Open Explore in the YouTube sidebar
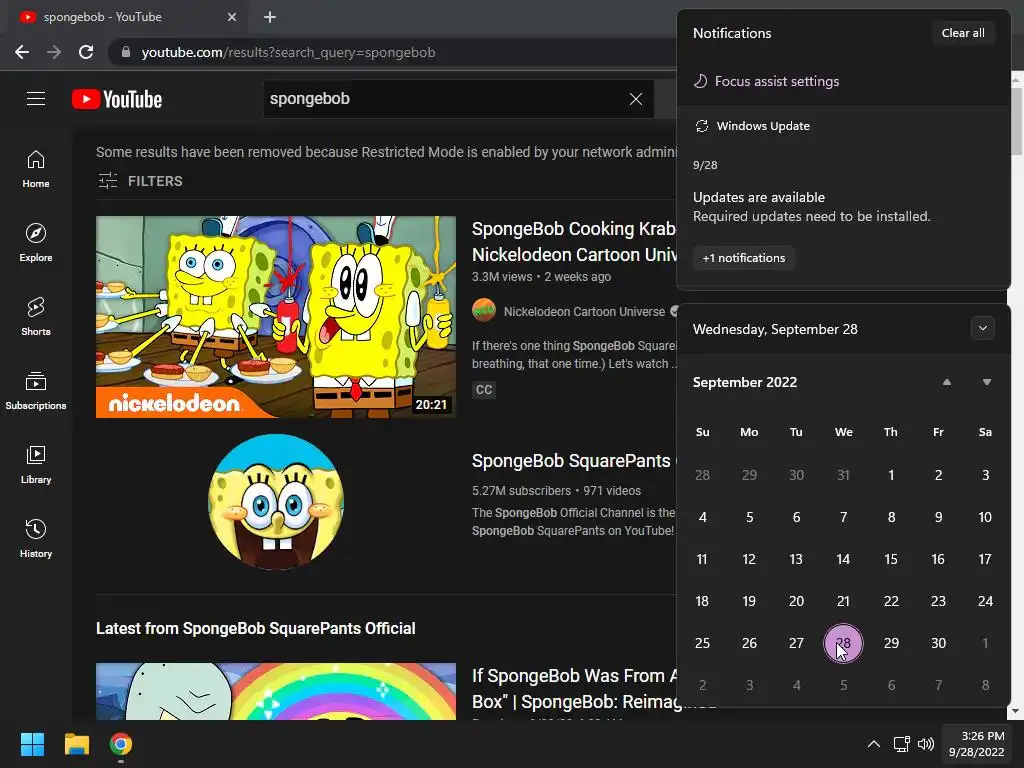The height and width of the screenshot is (768, 1024). (x=36, y=243)
